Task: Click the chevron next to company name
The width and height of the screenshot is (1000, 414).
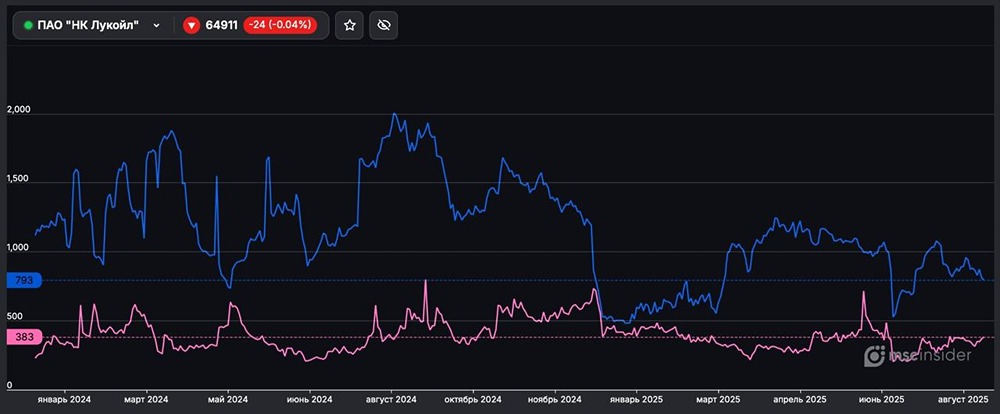Action: [x=157, y=26]
